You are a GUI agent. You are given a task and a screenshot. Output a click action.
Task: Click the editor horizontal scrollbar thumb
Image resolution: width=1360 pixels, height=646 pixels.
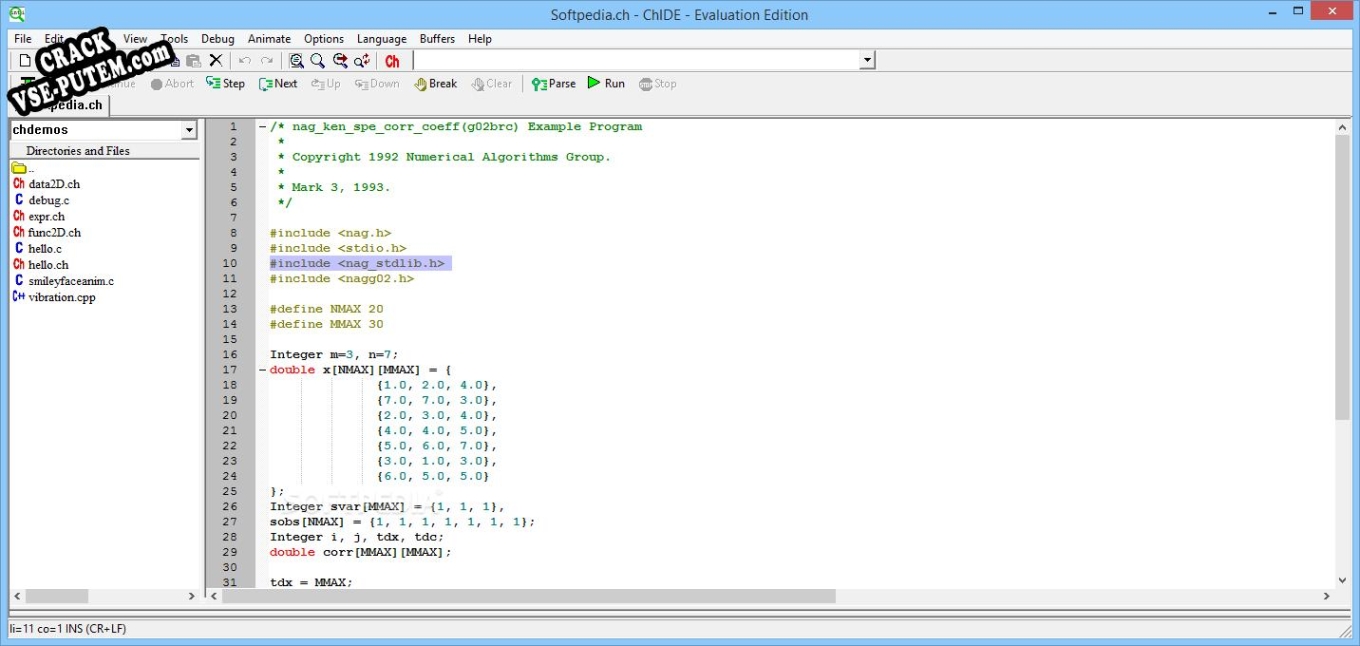point(529,596)
